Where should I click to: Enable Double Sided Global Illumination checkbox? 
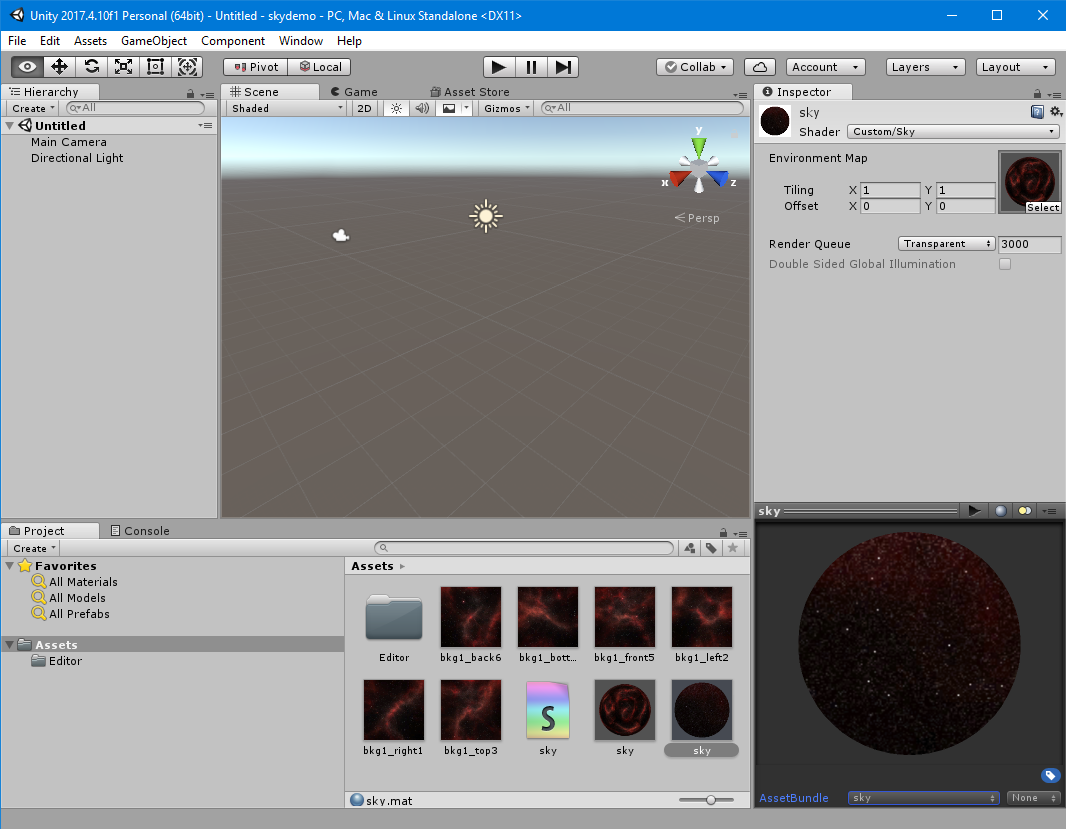1005,264
